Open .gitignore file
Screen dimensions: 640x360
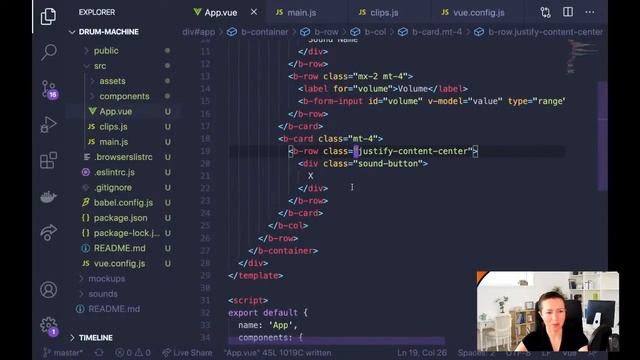(x=113, y=187)
